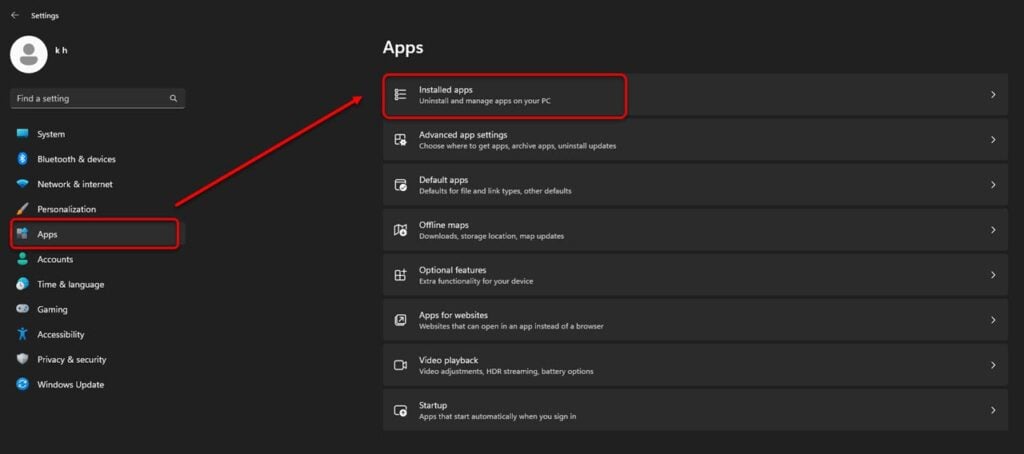Click the Optional features grid icon
This screenshot has height=454, width=1024.
pos(400,275)
